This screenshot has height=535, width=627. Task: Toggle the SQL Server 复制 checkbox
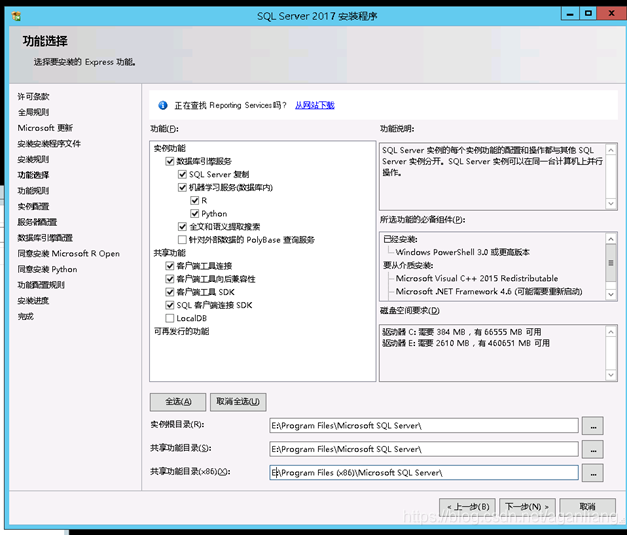(x=182, y=174)
